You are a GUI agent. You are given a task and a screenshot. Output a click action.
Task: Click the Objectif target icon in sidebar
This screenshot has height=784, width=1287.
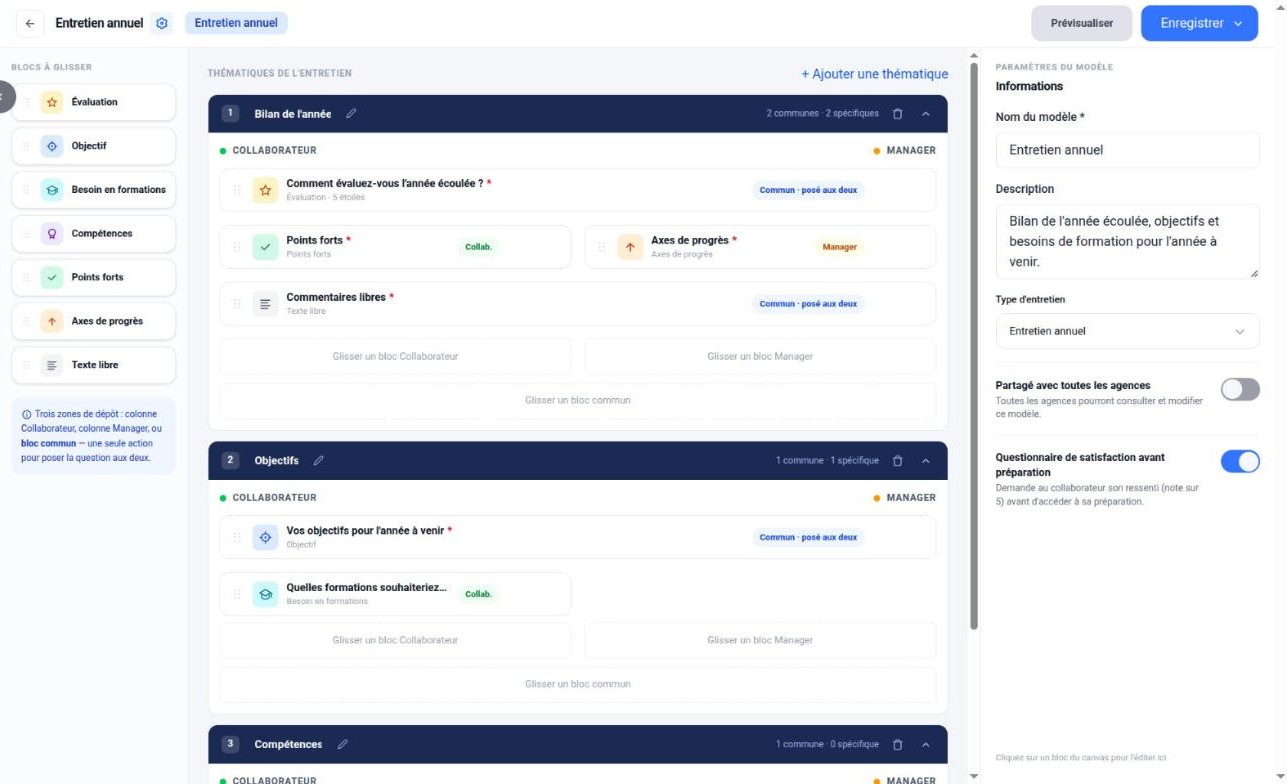tap(53, 146)
